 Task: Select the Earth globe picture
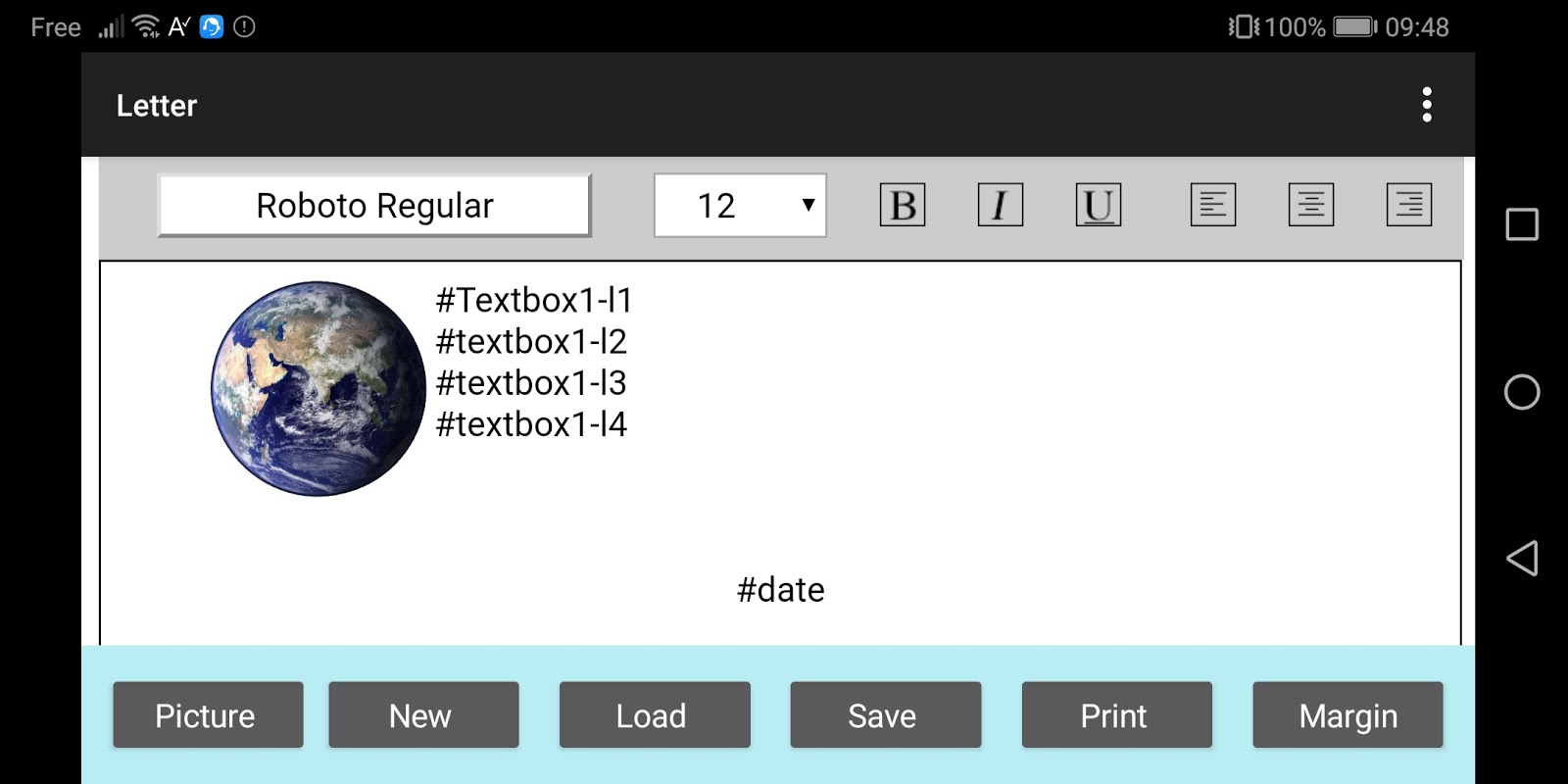coord(318,389)
